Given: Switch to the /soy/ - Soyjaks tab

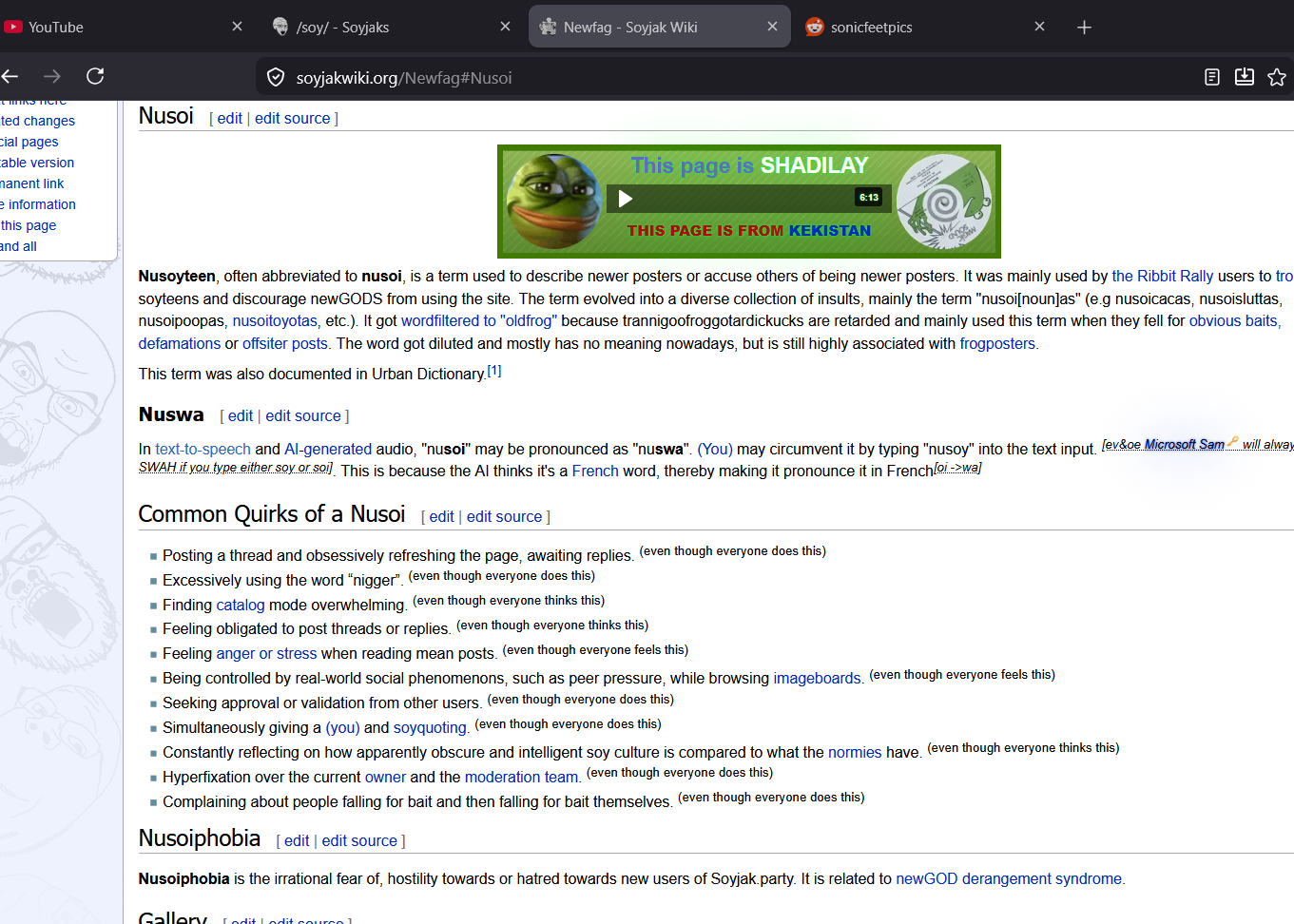Looking at the screenshot, I should (x=342, y=28).
